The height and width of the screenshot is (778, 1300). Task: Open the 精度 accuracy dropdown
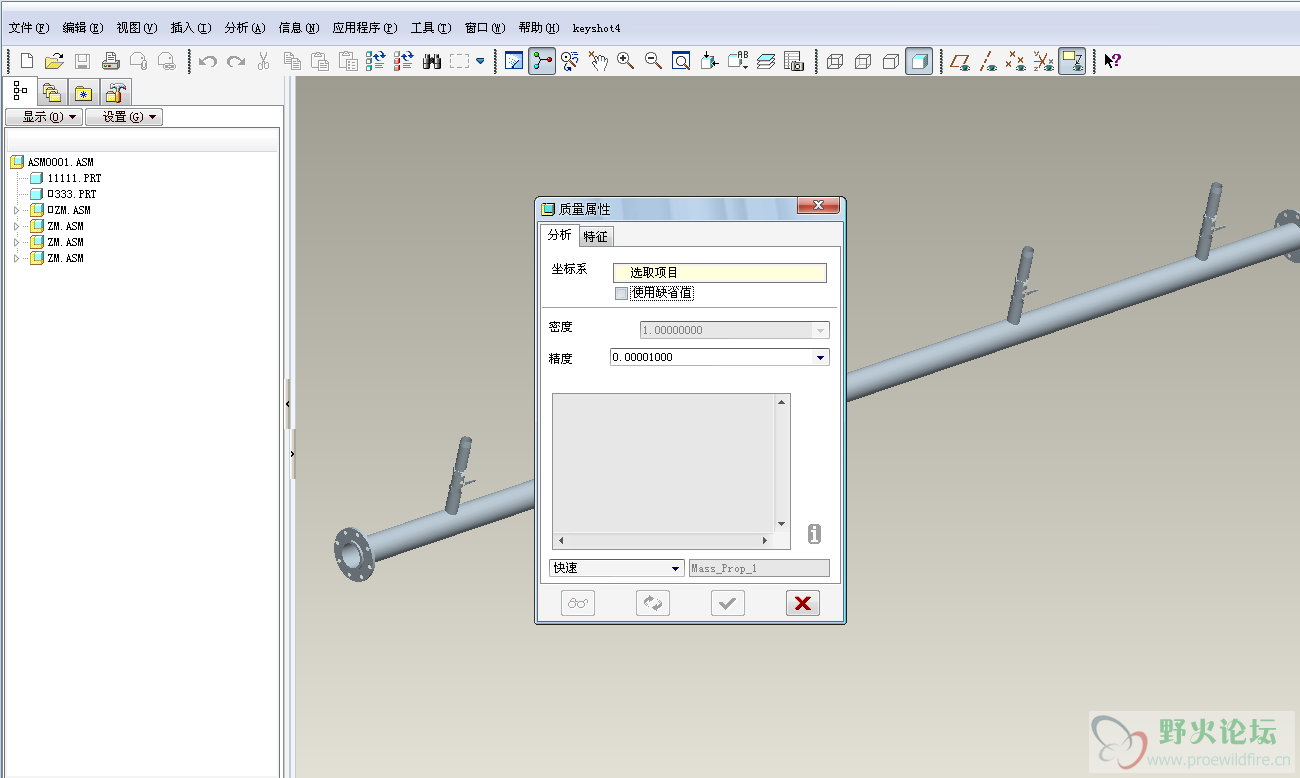(820, 357)
